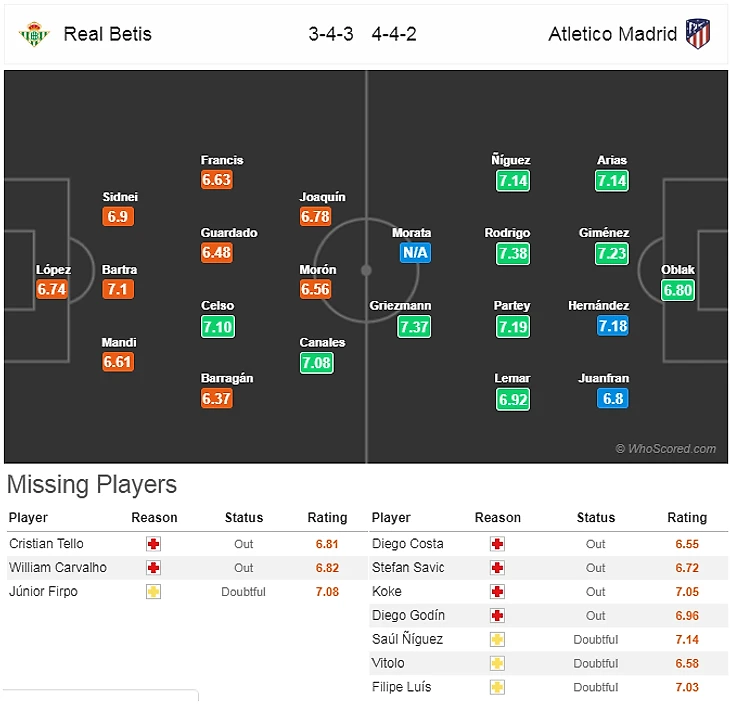Click the Real Betis table's Status column header
730x709 pixels.
[x=244, y=518]
